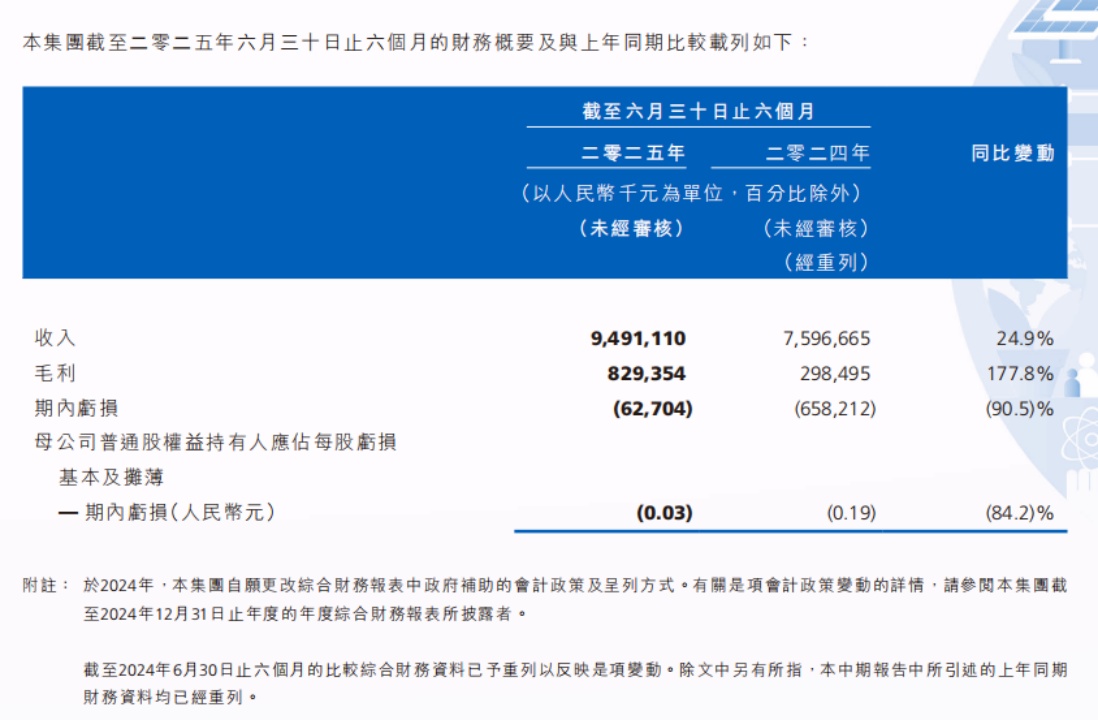
Task: Click the footnote line starting 至2024年12月31日
Action: pos(305,614)
